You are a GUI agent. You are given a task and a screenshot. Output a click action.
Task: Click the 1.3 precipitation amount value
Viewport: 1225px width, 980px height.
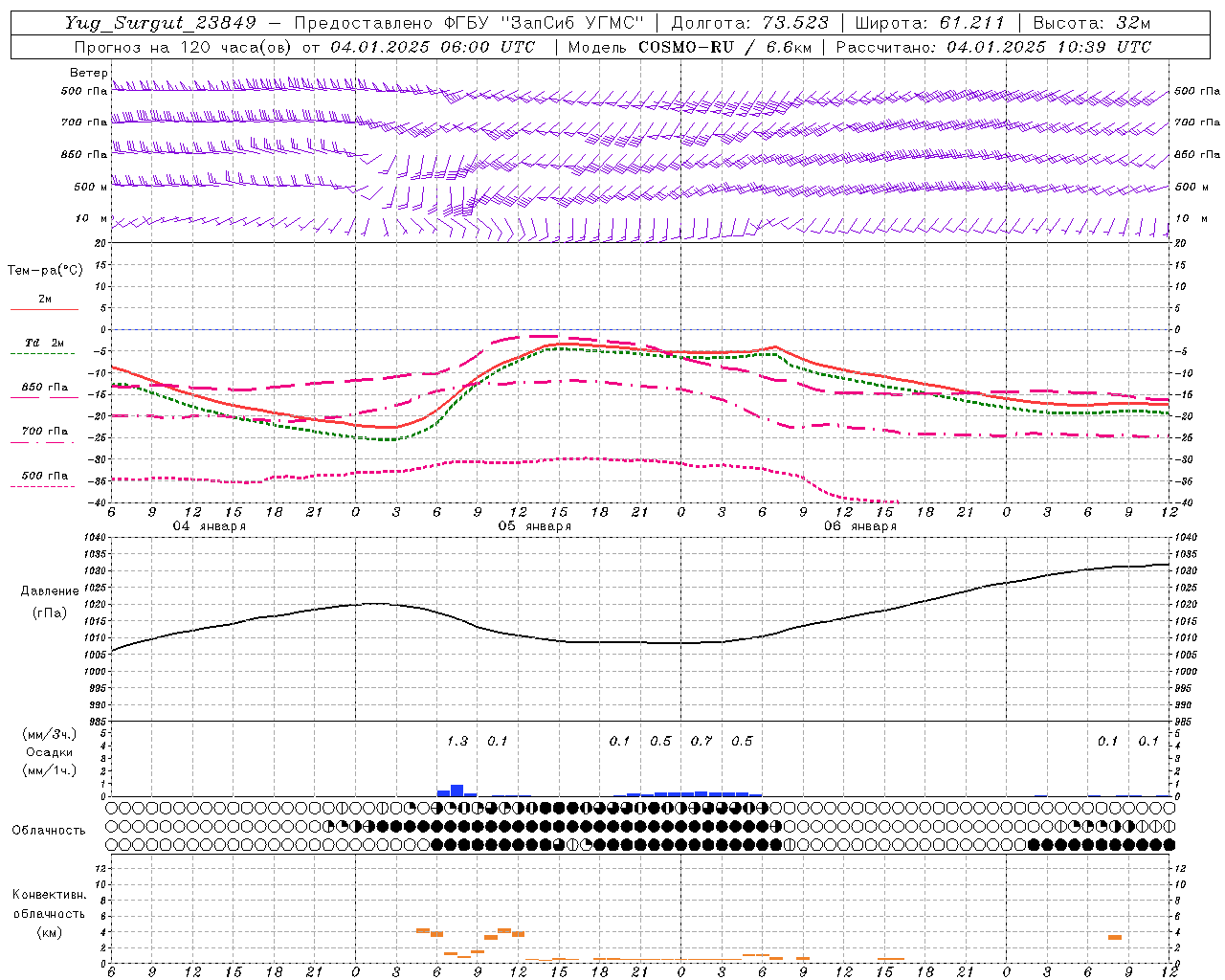pyautogui.click(x=457, y=741)
